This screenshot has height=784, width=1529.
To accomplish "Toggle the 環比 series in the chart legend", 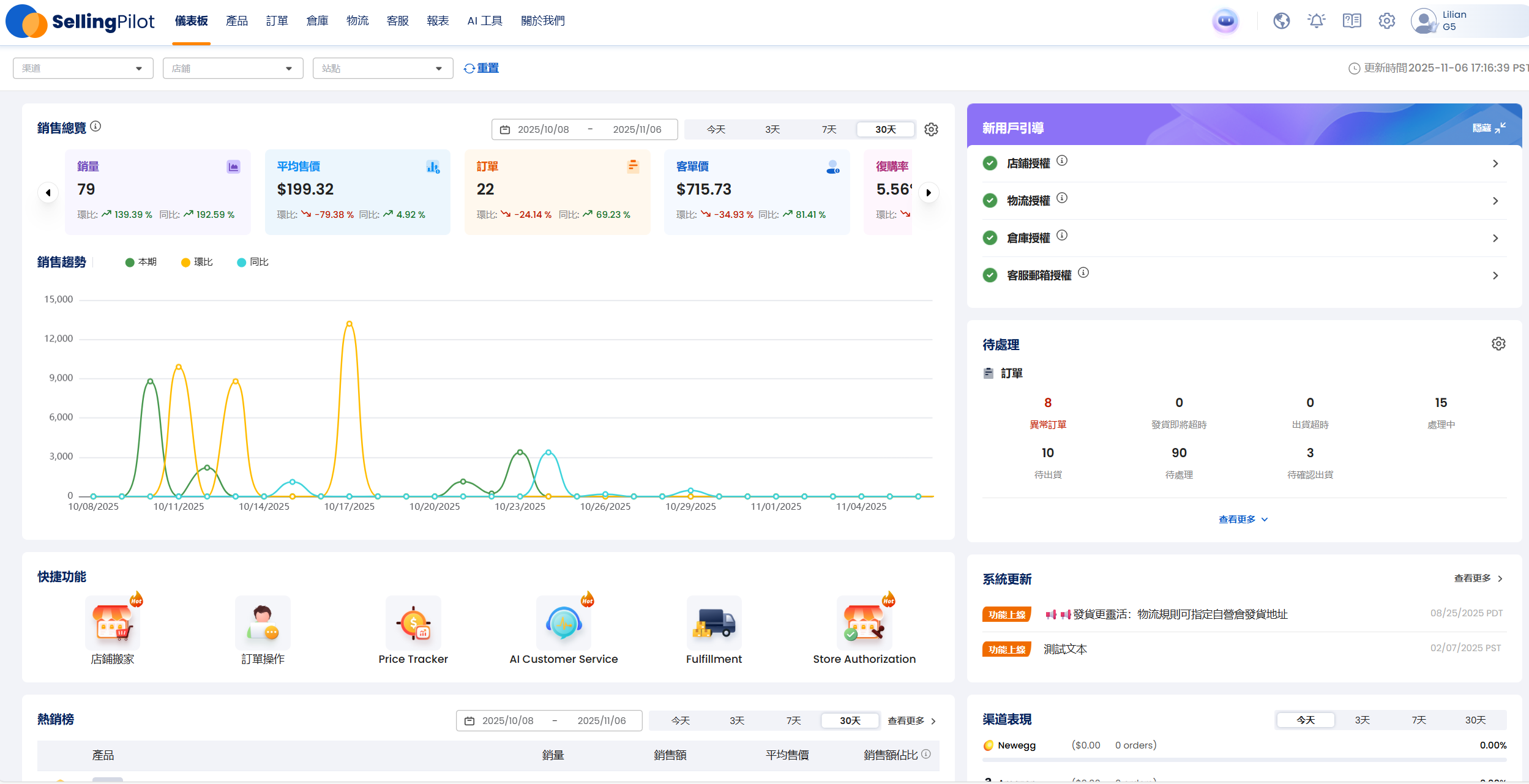I will tap(197, 262).
